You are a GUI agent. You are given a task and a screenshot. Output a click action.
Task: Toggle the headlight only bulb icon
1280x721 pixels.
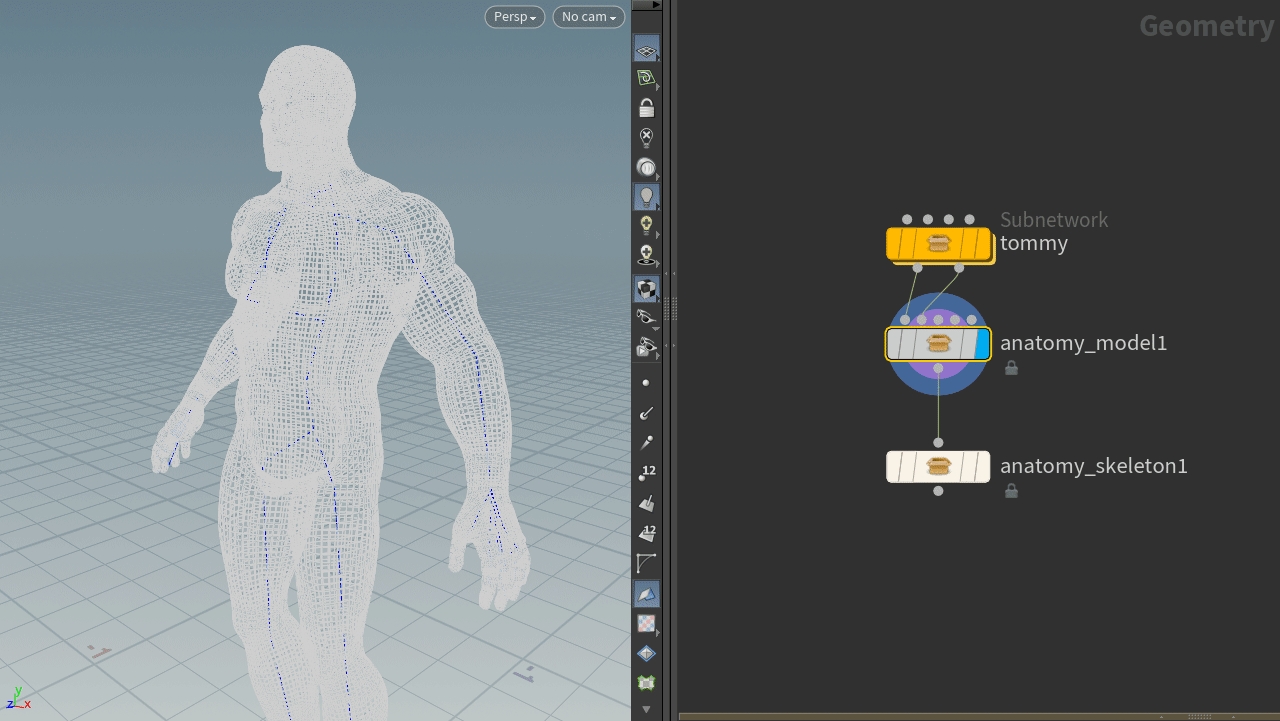pyautogui.click(x=646, y=196)
